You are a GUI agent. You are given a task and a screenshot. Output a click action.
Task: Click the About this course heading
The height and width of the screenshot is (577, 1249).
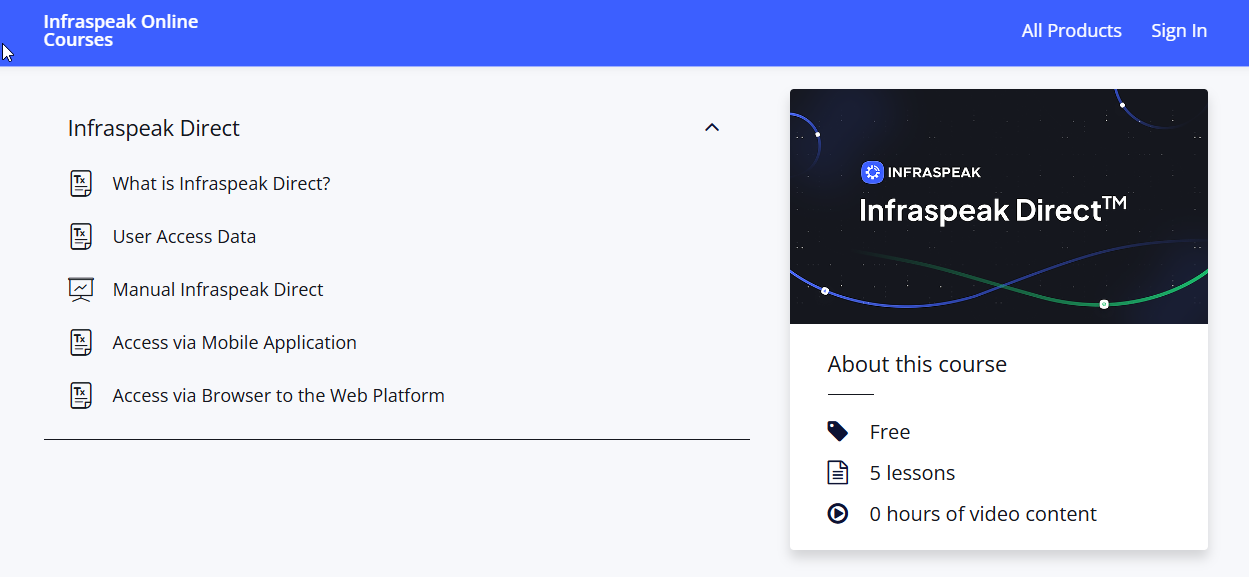(x=917, y=364)
